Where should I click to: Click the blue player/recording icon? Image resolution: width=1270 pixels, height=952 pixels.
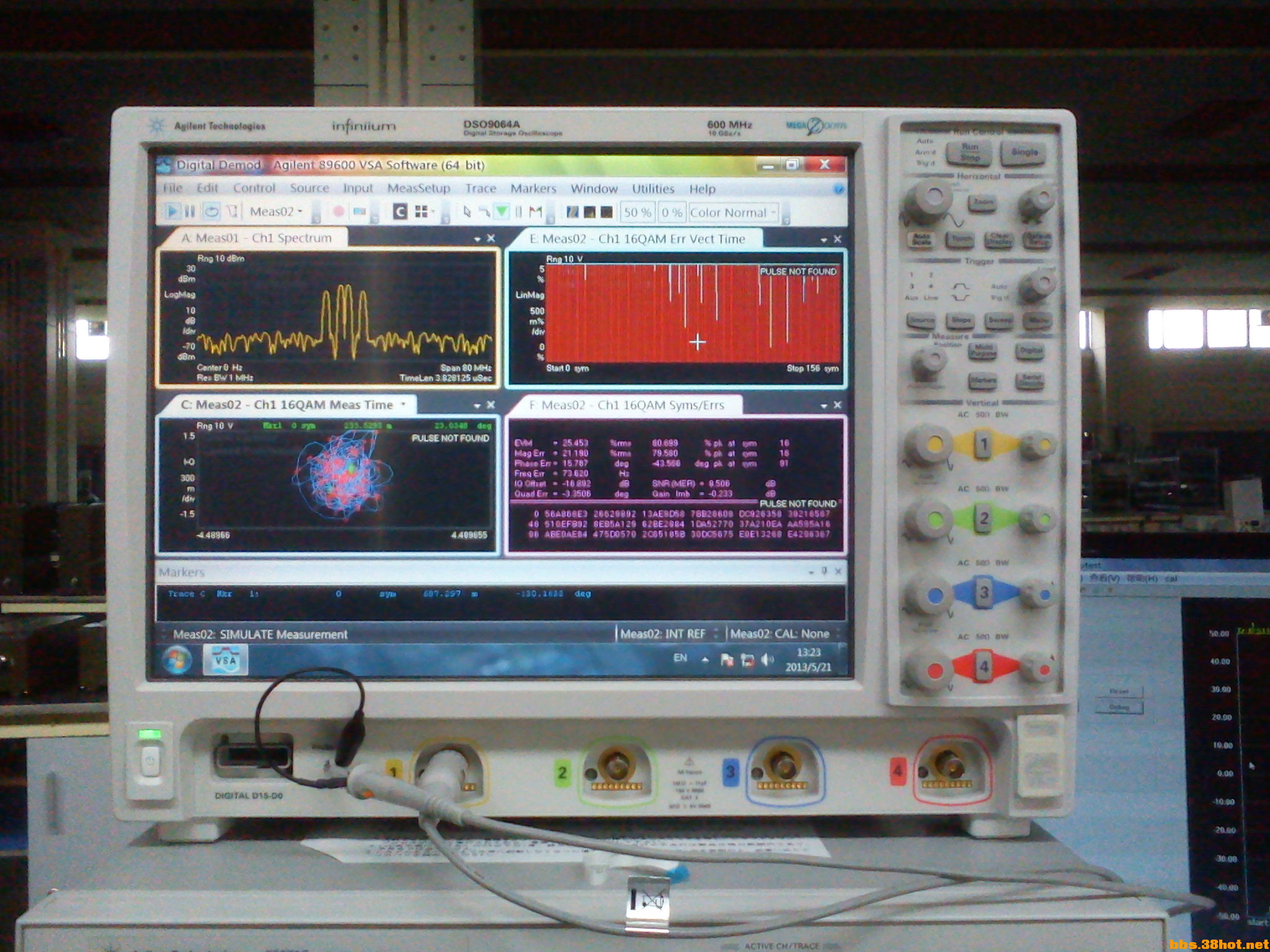tap(359, 212)
